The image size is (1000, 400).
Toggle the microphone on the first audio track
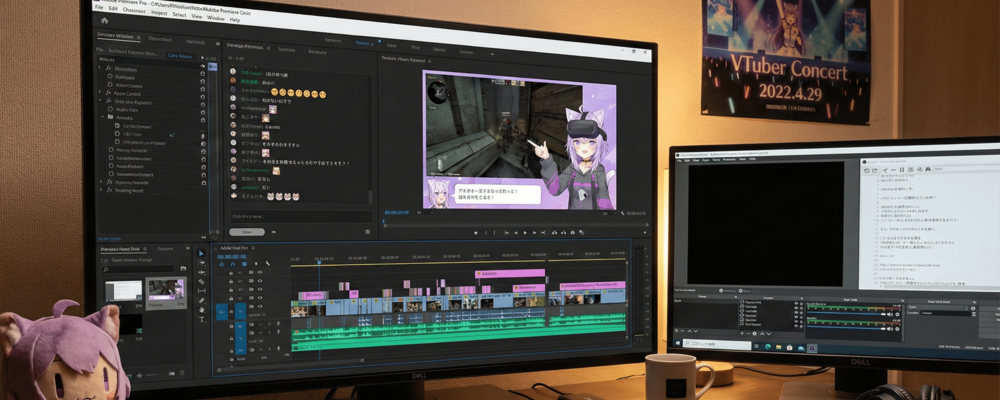(279, 323)
